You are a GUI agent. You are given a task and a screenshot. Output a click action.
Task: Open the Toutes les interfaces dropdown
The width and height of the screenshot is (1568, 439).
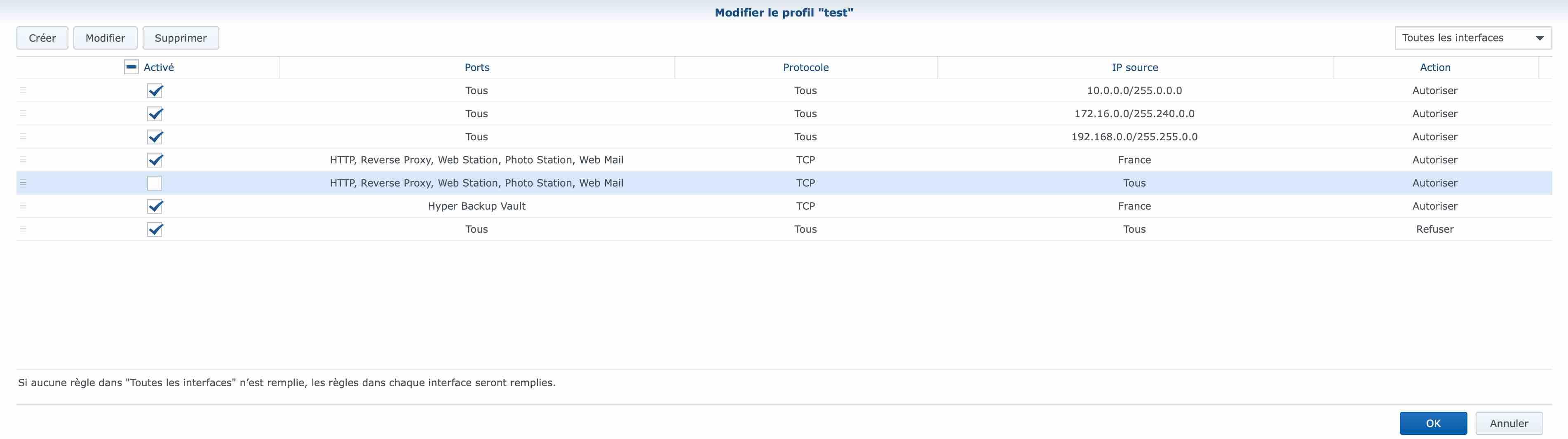pyautogui.click(x=1472, y=38)
